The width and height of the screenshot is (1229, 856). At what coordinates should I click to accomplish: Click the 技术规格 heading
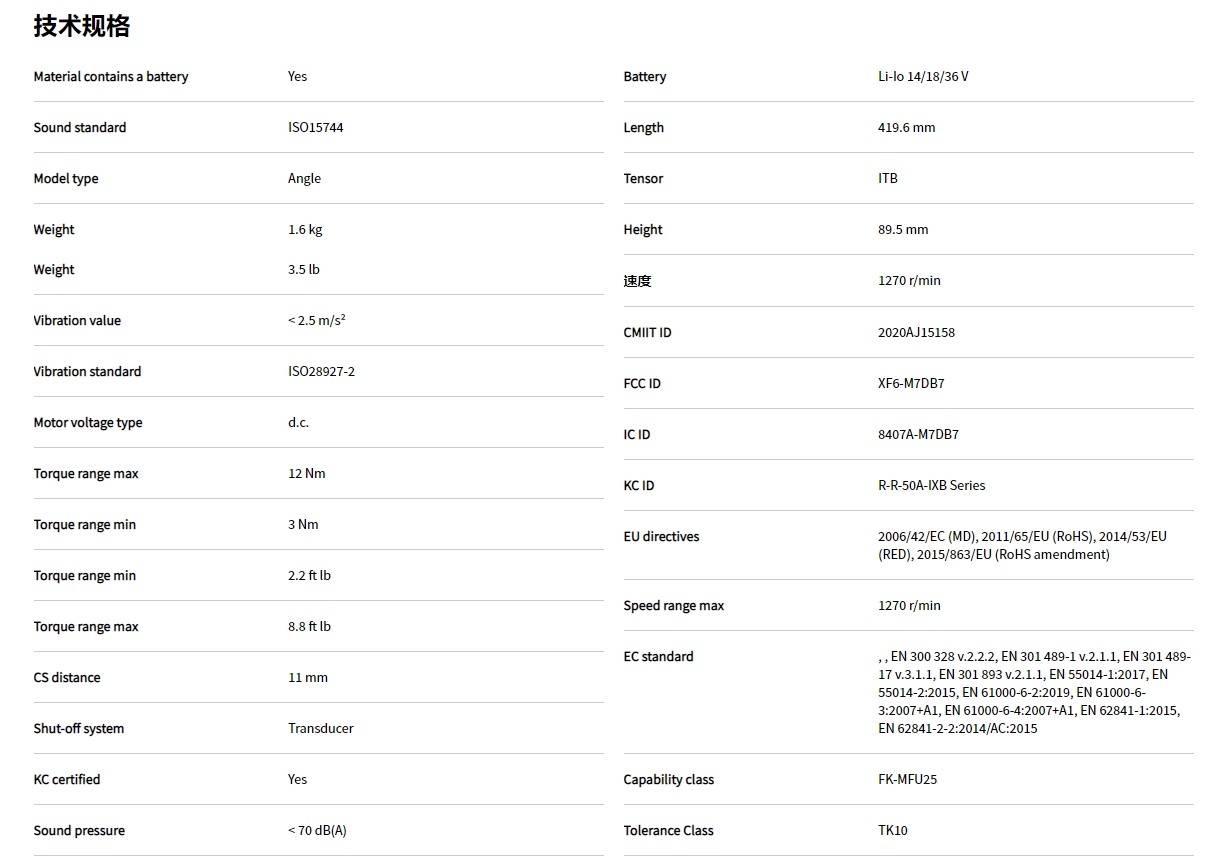tap(81, 26)
